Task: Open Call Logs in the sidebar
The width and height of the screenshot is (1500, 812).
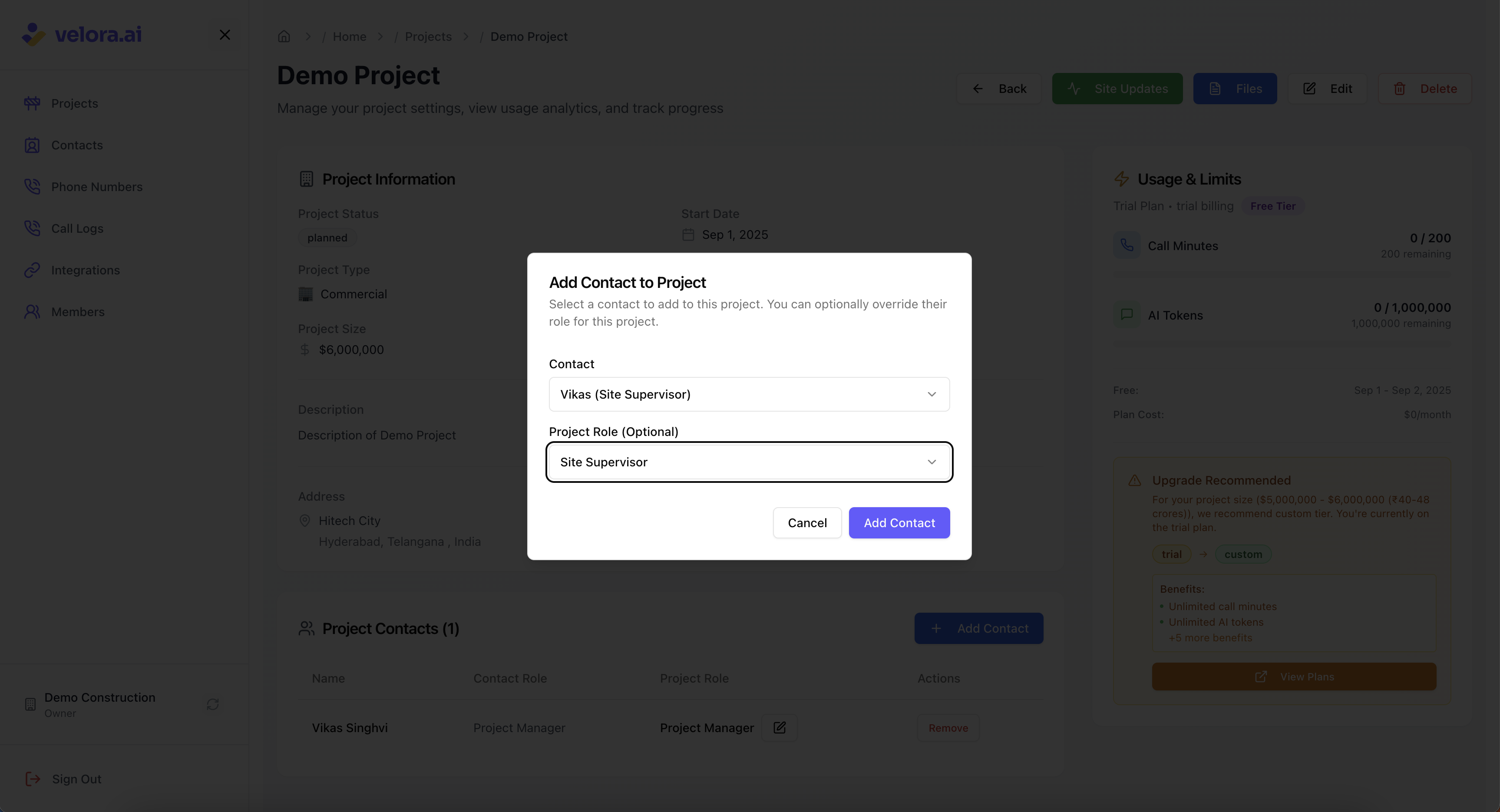Action: pos(77,228)
